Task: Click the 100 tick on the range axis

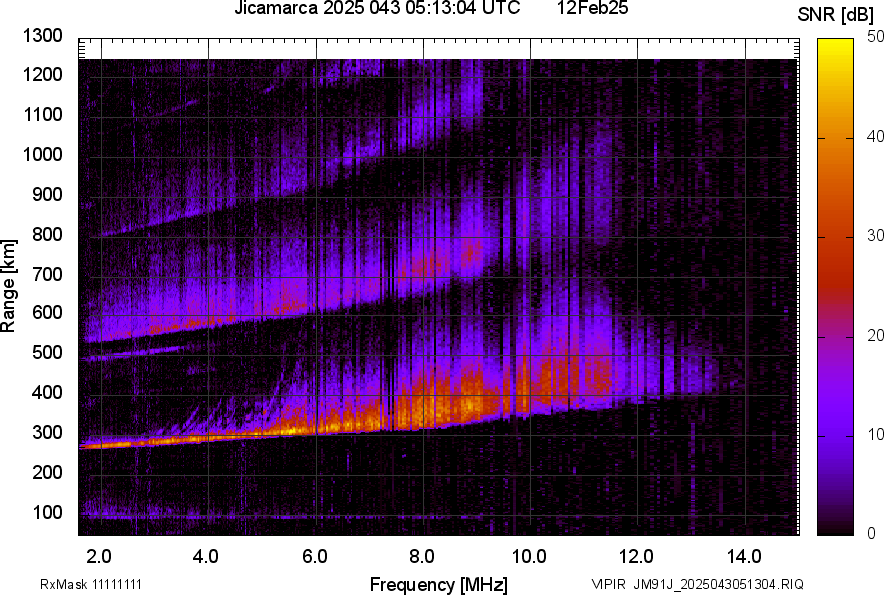Action: pos(47,513)
